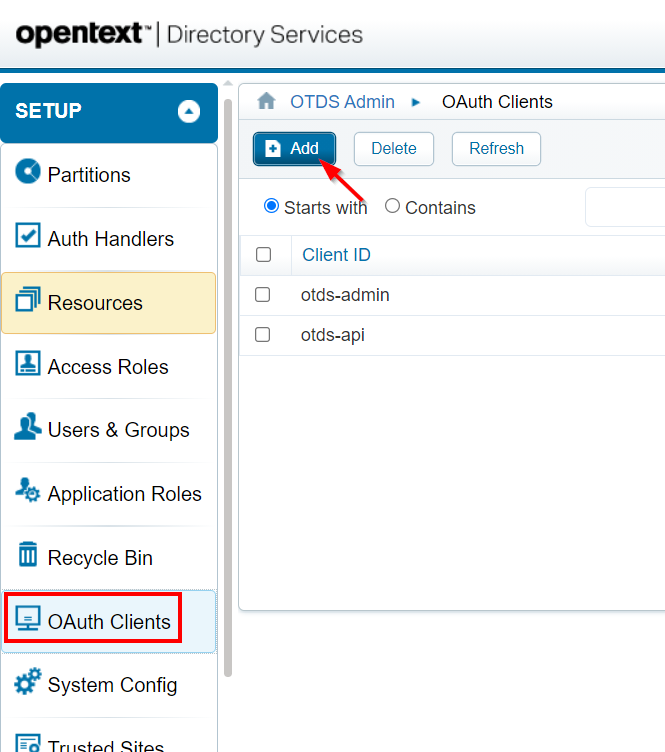Select the "Contains" radio button
This screenshot has height=752, width=665.
(x=393, y=206)
